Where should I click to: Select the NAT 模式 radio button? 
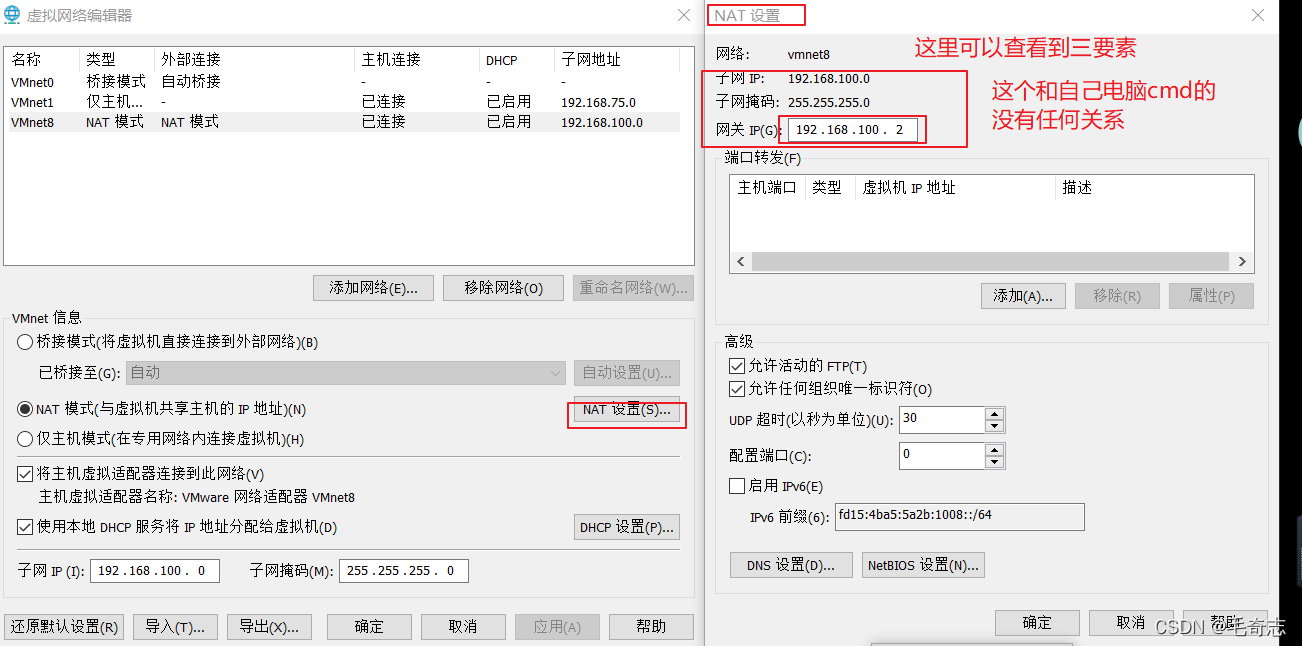[25, 409]
